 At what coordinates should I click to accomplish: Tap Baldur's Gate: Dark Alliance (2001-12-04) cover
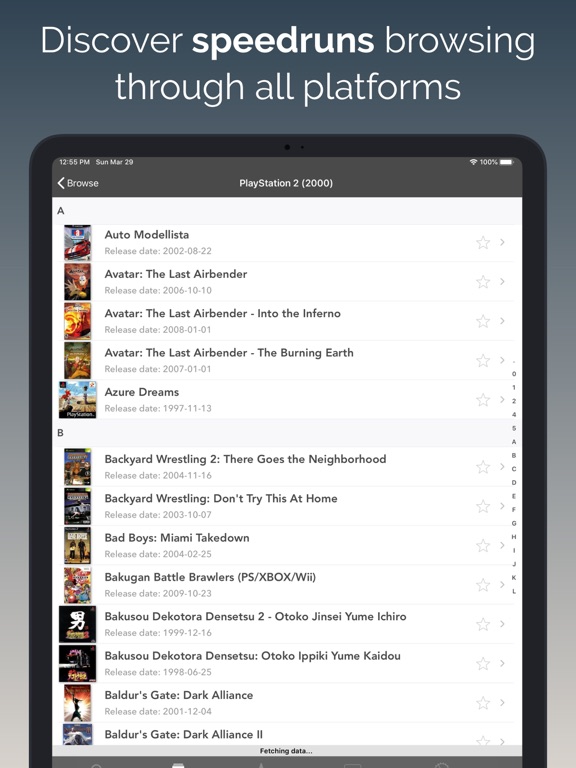(x=77, y=703)
